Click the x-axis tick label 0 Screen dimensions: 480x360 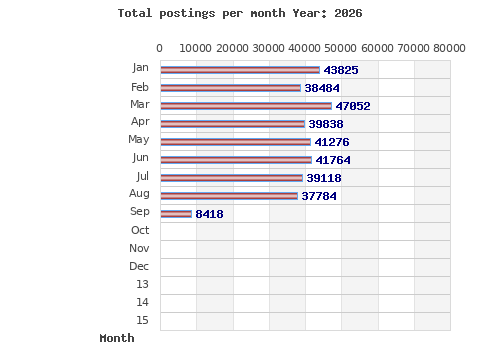coord(159,48)
